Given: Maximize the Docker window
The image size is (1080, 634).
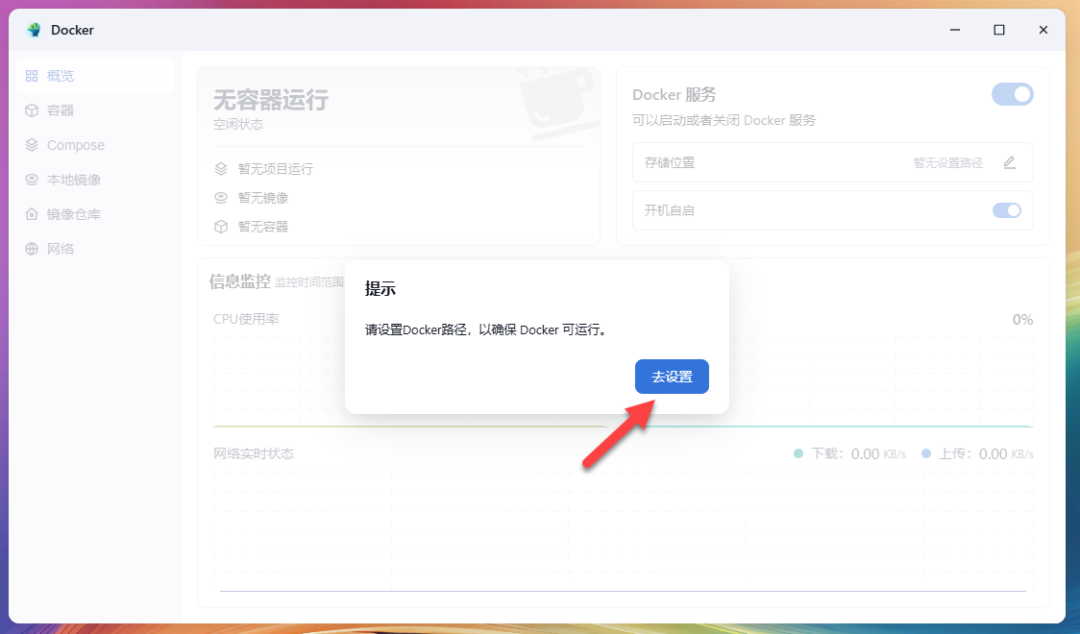Looking at the screenshot, I should click(999, 30).
